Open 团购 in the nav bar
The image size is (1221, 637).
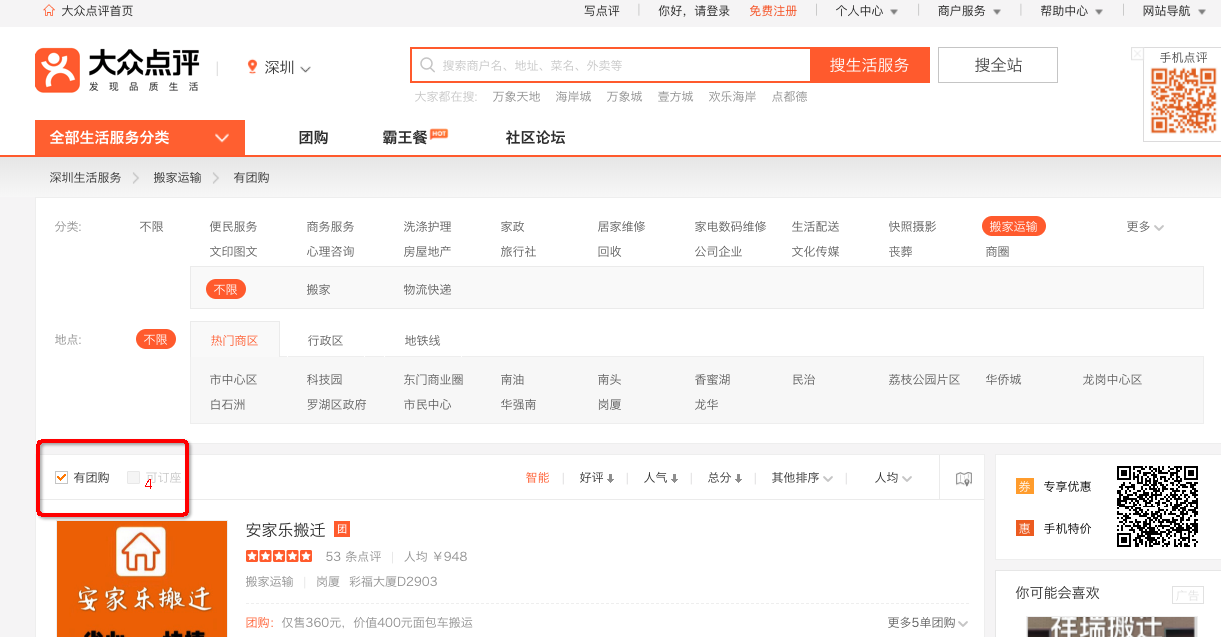click(x=314, y=138)
